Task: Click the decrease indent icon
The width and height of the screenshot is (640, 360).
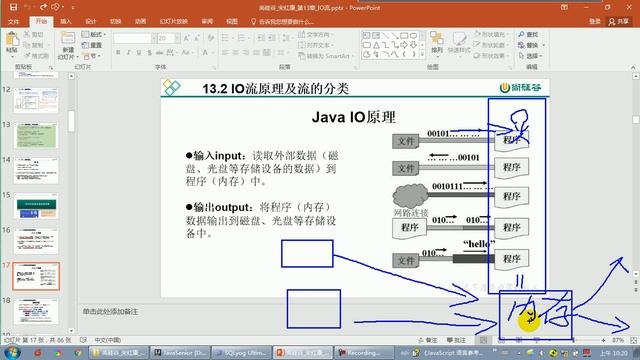Action: click(261, 38)
